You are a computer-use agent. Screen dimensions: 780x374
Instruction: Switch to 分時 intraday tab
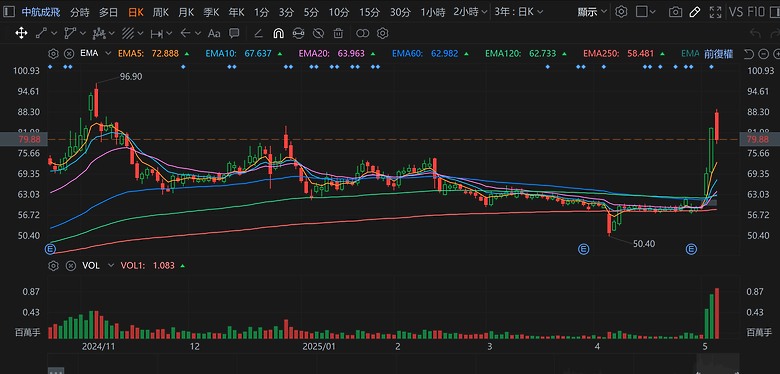80,12
